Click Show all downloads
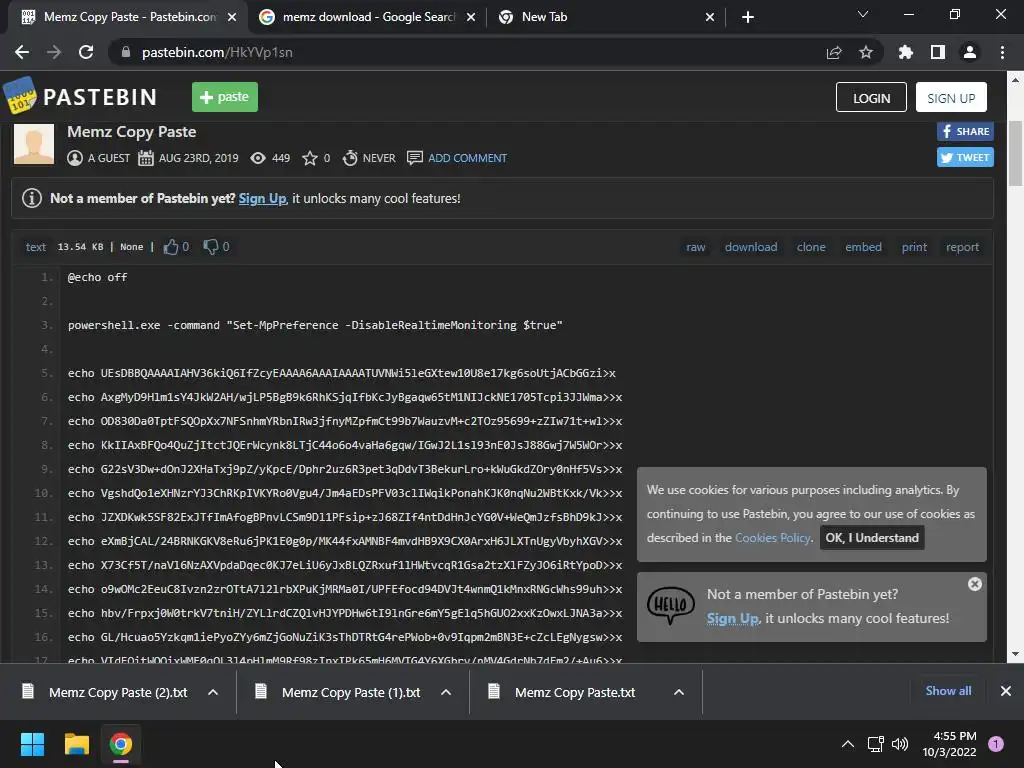 [x=948, y=691]
